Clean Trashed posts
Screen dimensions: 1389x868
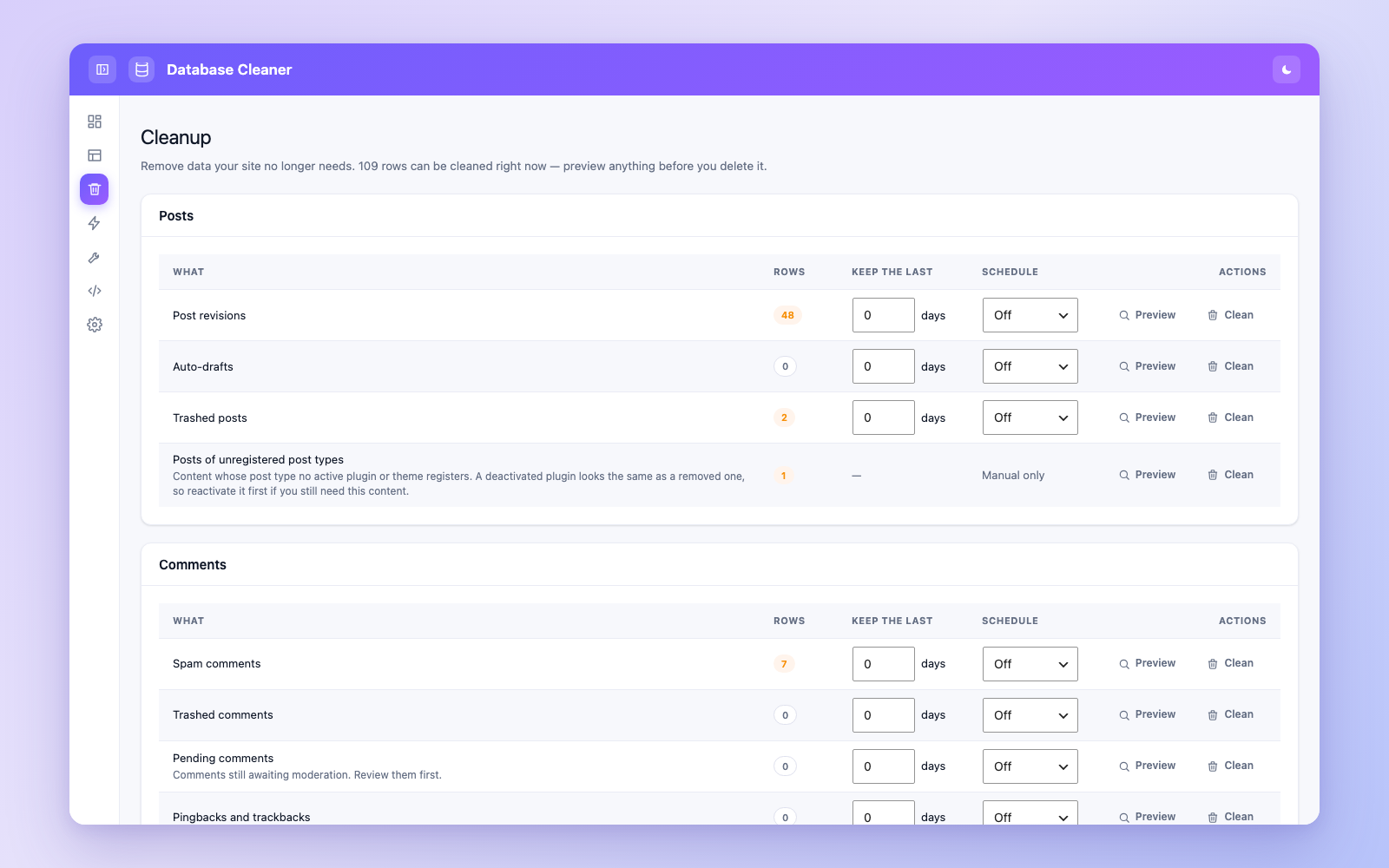[1230, 418]
